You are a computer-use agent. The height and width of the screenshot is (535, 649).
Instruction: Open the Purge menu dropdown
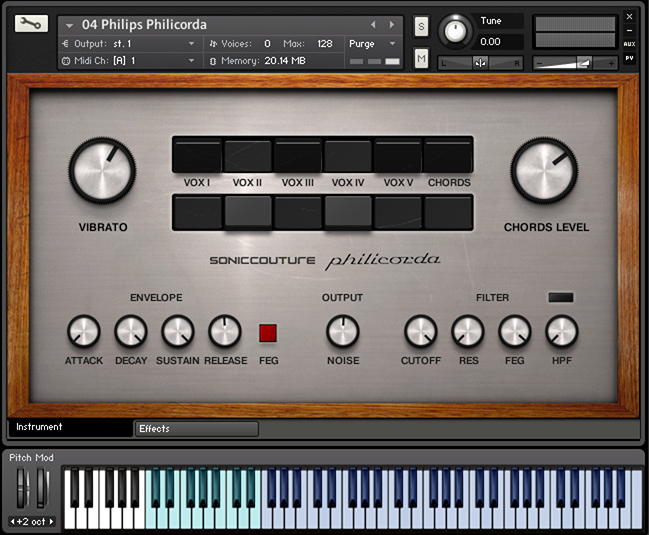372,43
